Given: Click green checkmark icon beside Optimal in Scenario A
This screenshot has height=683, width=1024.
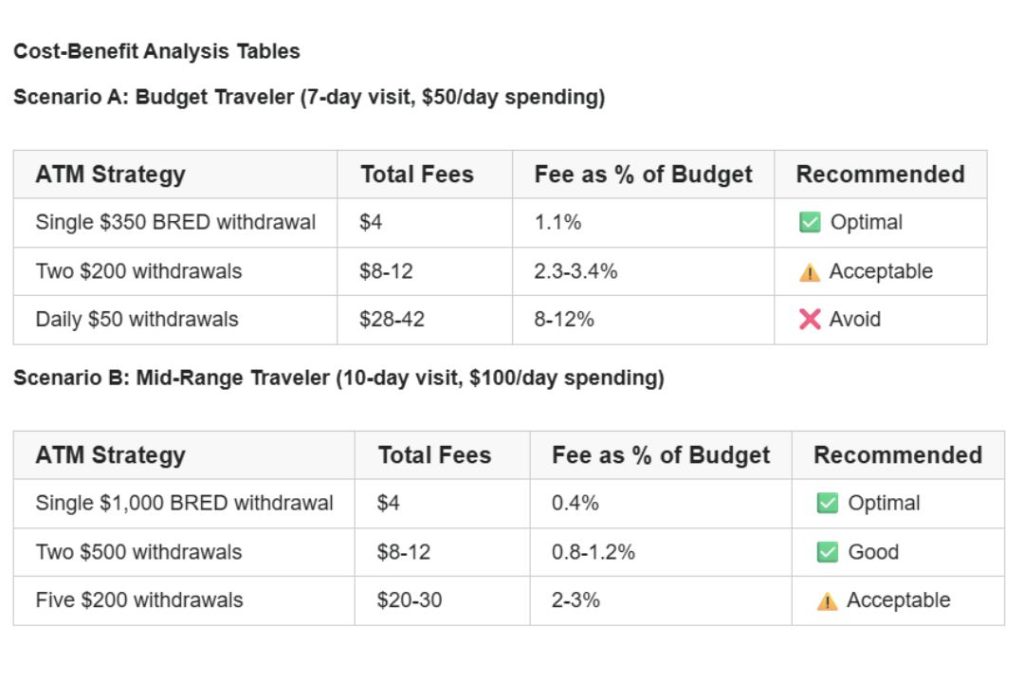Looking at the screenshot, I should point(809,222).
